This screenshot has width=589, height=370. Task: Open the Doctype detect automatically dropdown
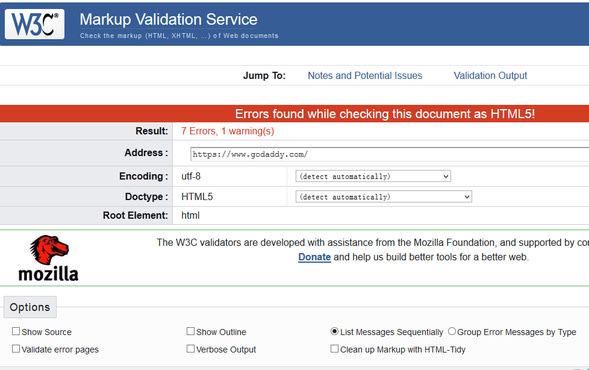coord(384,197)
